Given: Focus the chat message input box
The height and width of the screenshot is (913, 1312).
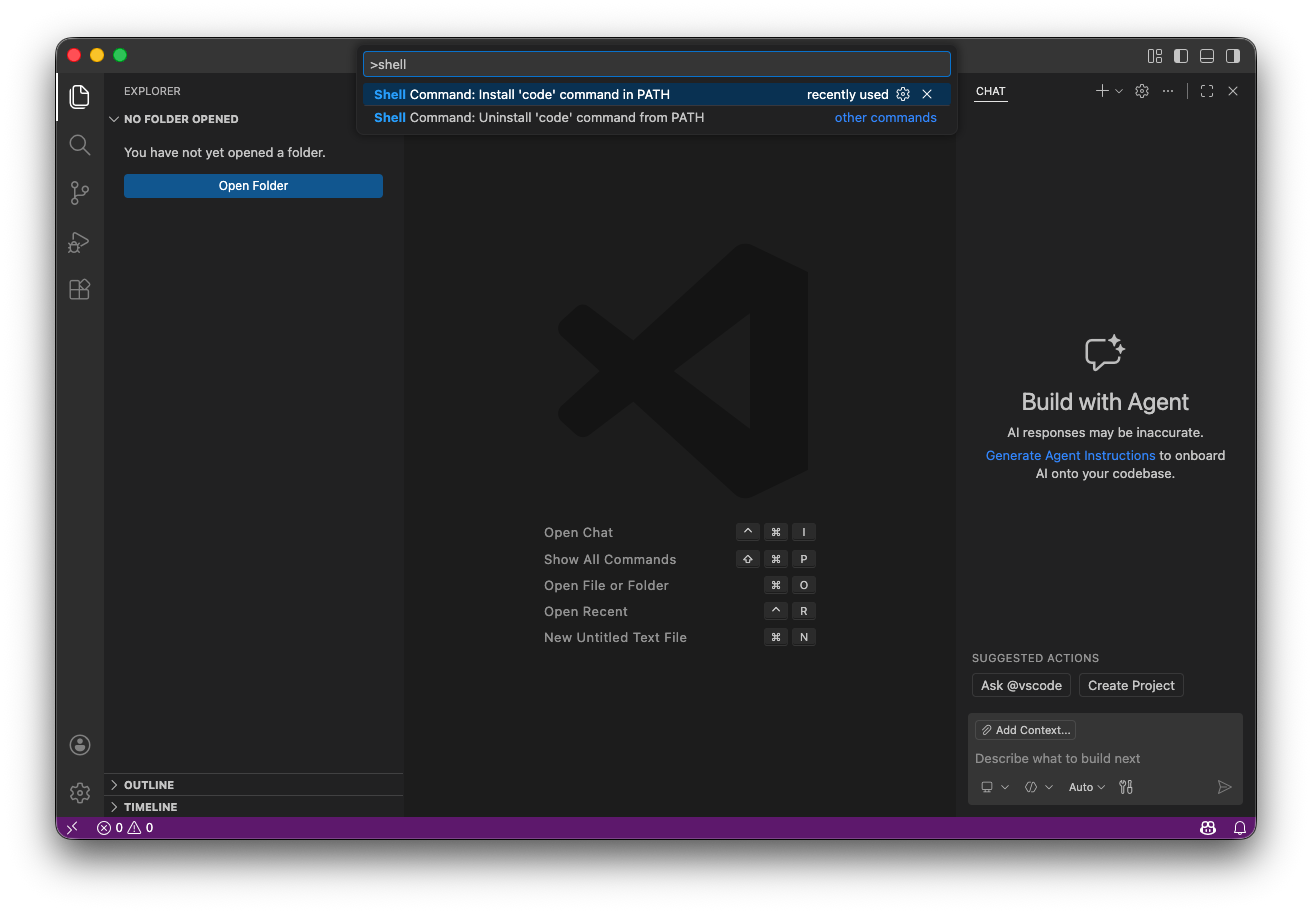Looking at the screenshot, I should coord(1105,758).
